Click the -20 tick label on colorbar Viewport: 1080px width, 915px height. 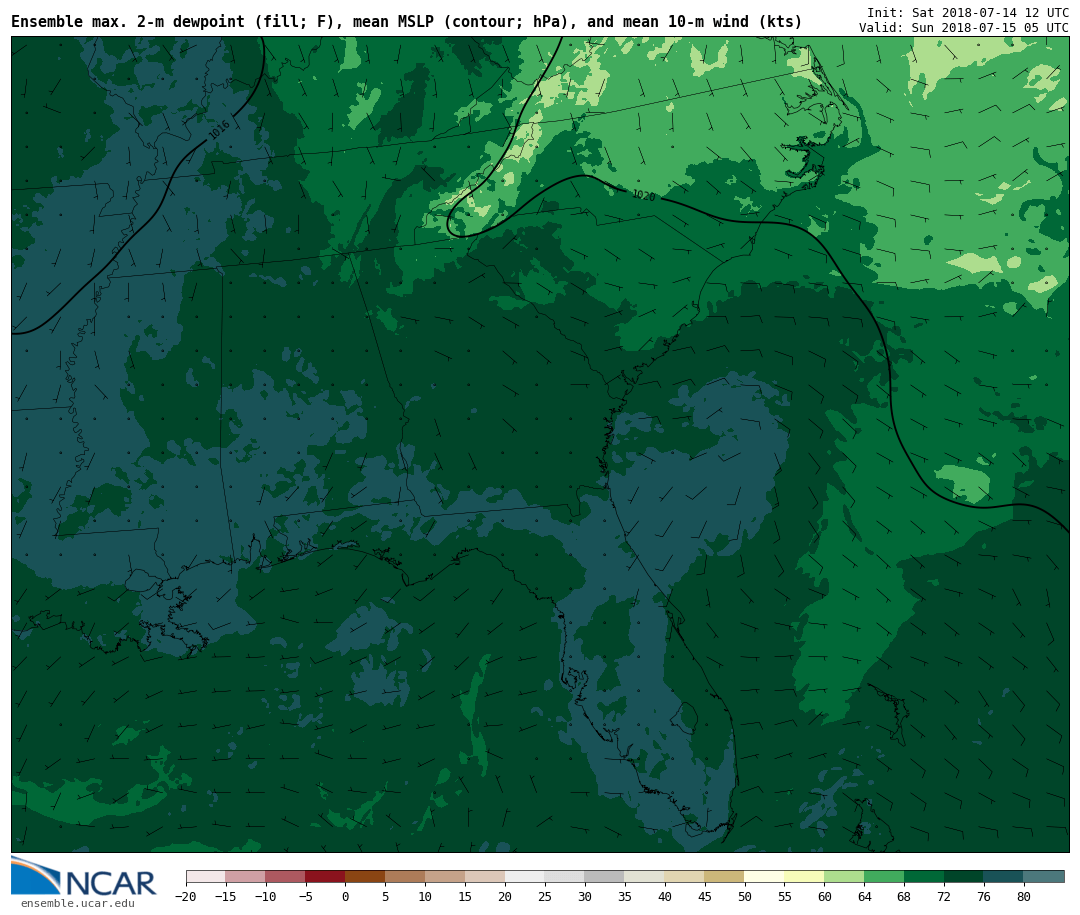(186, 897)
